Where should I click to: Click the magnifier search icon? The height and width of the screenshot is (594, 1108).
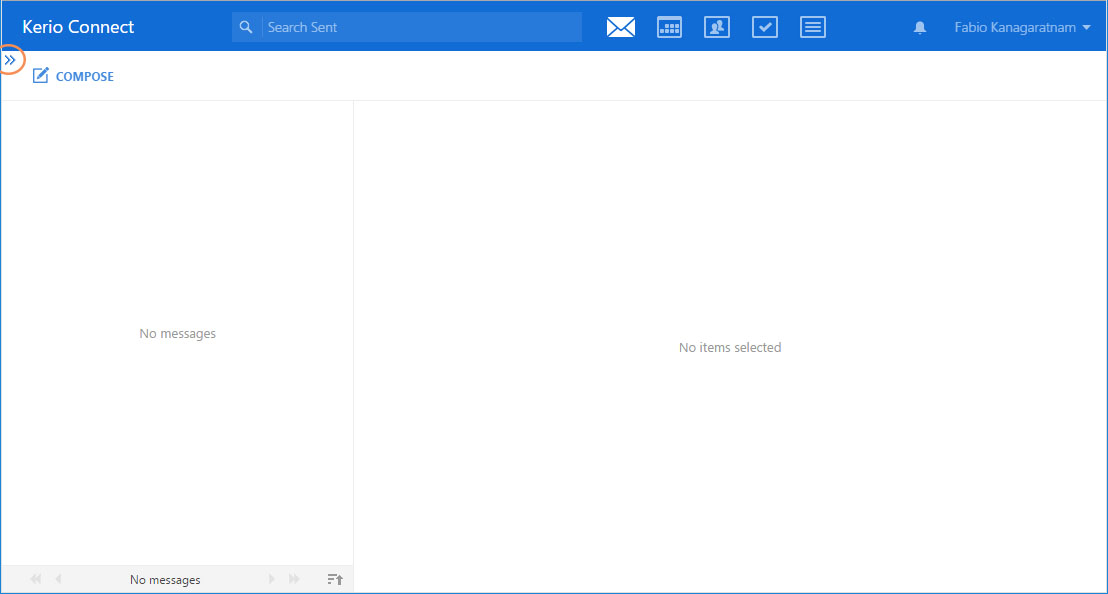[246, 28]
